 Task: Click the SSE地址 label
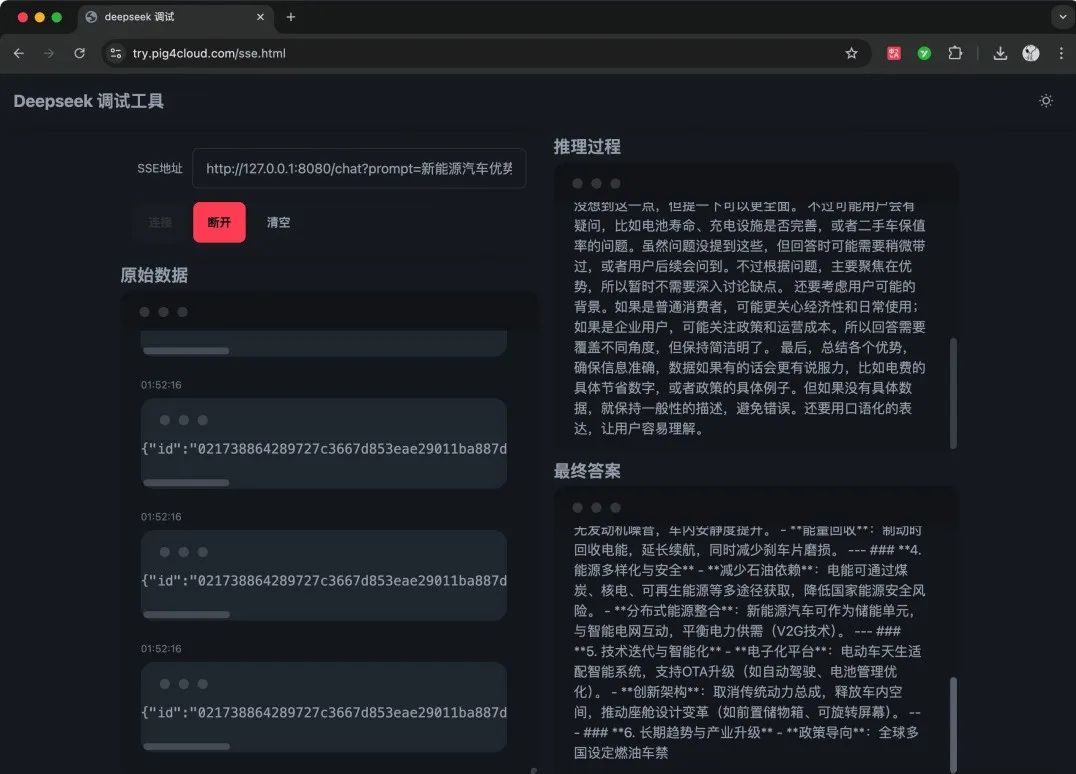[160, 168]
